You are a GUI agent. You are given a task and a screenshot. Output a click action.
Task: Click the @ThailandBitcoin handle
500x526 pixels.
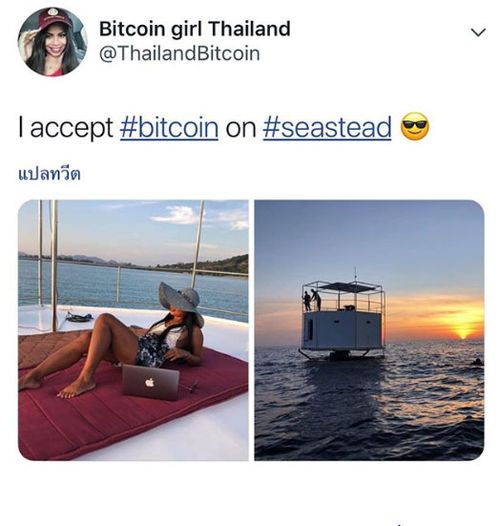[179, 54]
